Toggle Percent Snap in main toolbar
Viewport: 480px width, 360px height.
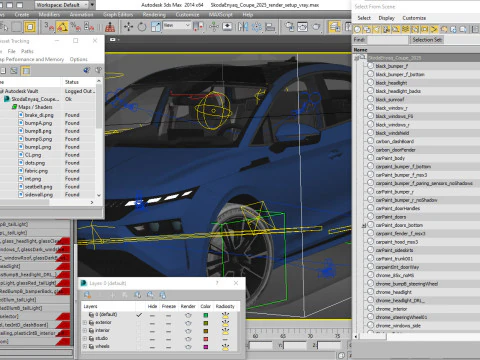point(76,27)
